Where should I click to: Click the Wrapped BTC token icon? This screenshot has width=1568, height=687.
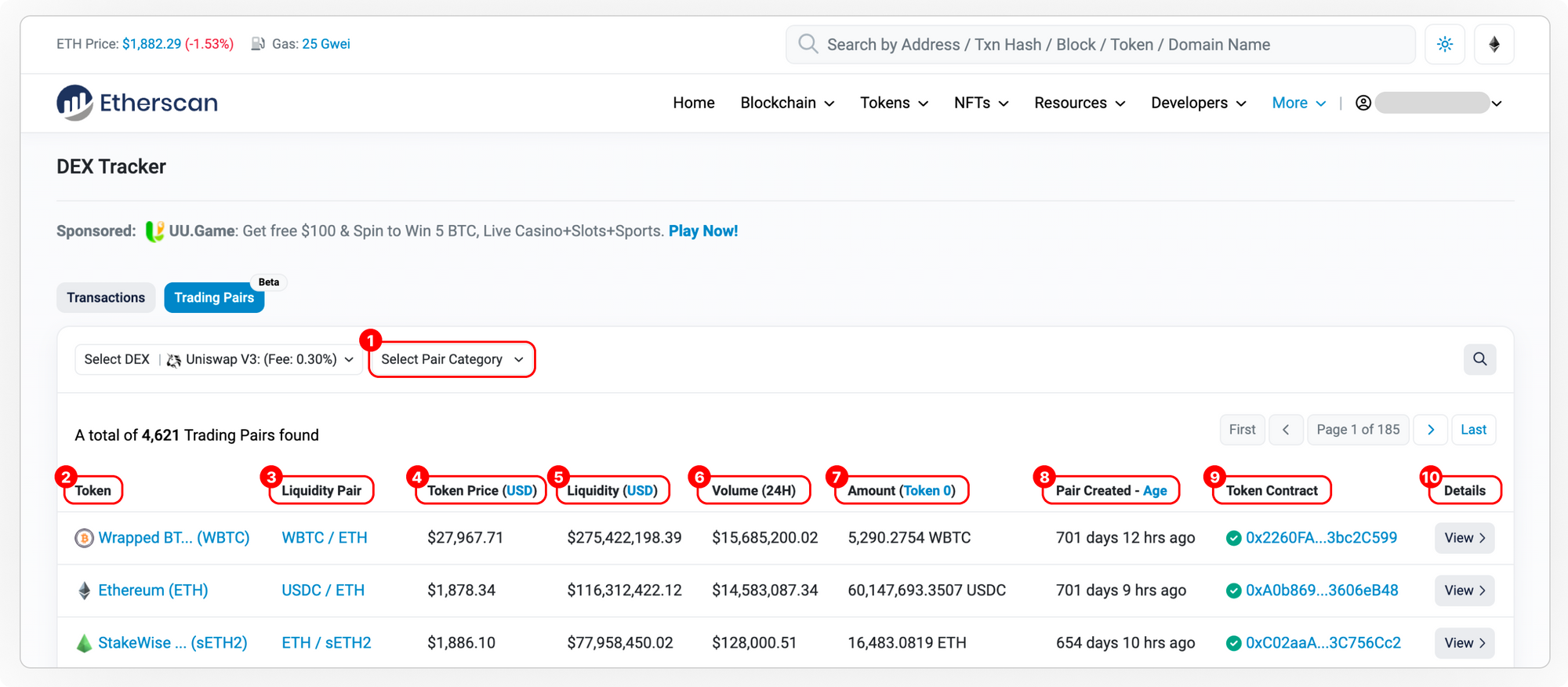pyautogui.click(x=84, y=538)
